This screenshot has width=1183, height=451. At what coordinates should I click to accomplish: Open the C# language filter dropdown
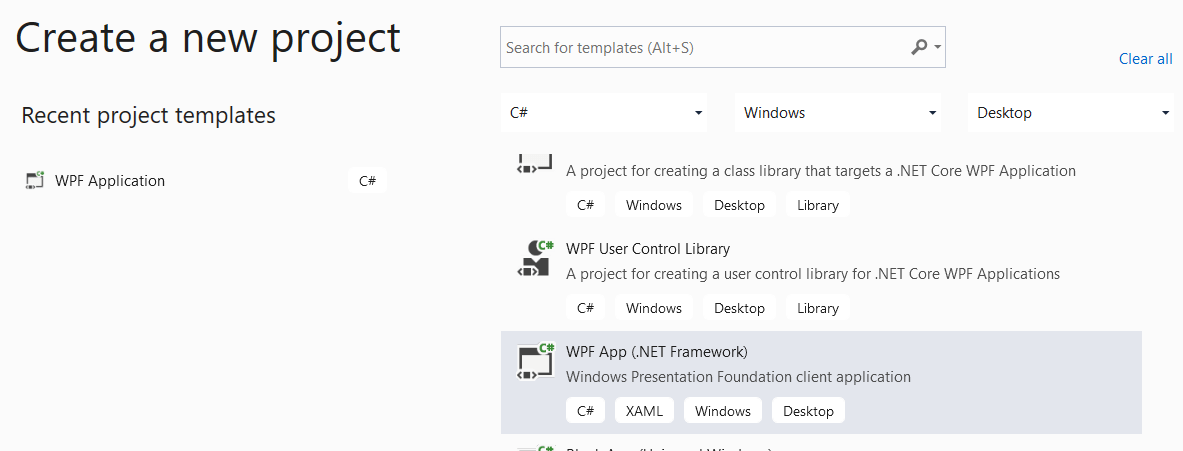pyautogui.click(x=604, y=113)
